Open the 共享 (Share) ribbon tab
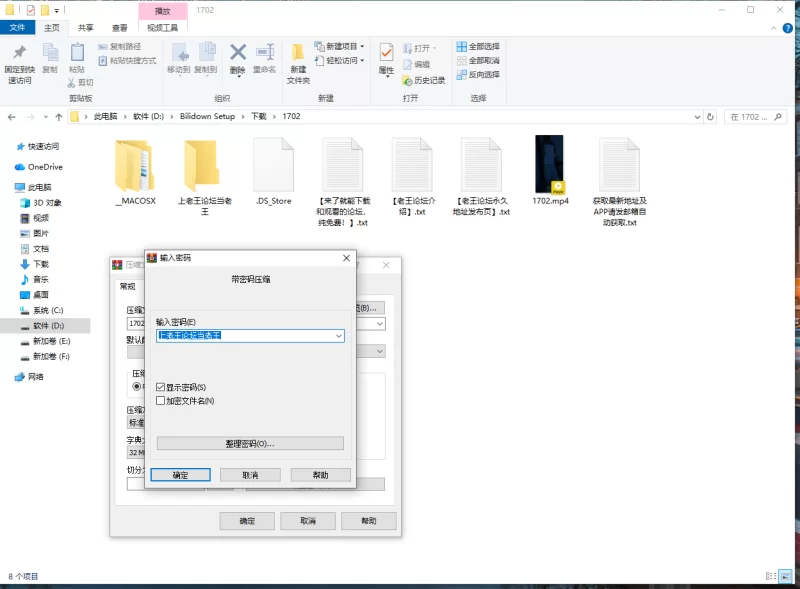This screenshot has width=800, height=589. click(86, 28)
